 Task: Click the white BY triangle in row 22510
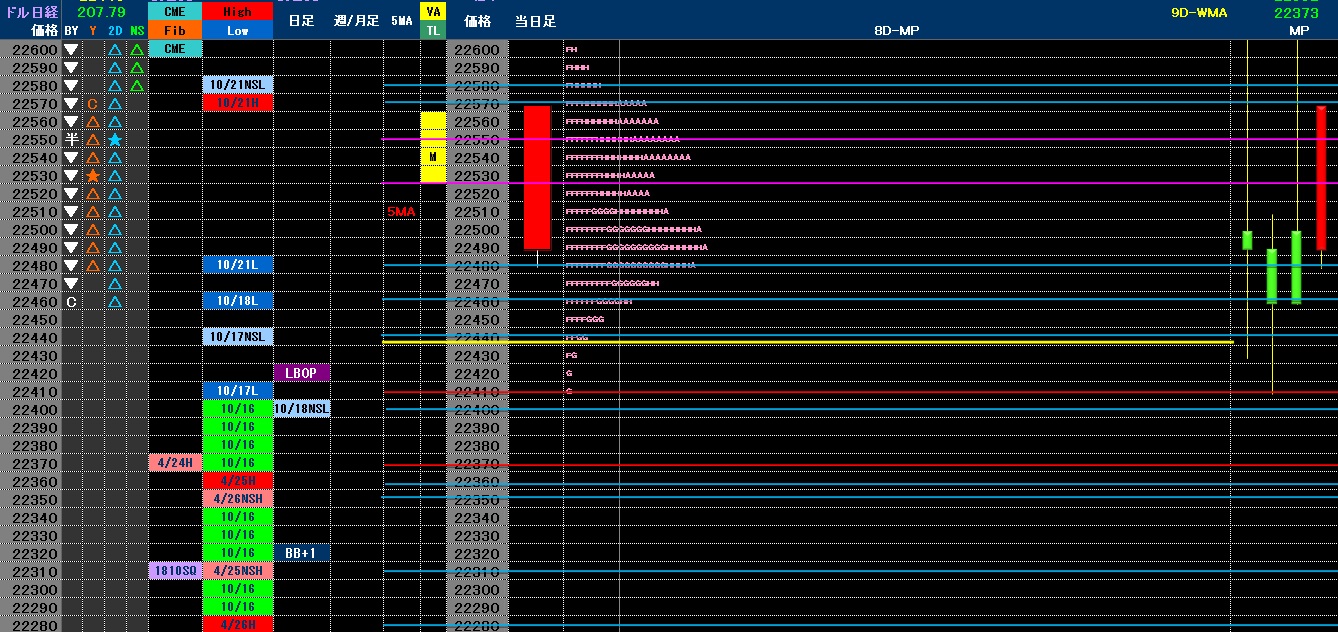click(x=71, y=212)
